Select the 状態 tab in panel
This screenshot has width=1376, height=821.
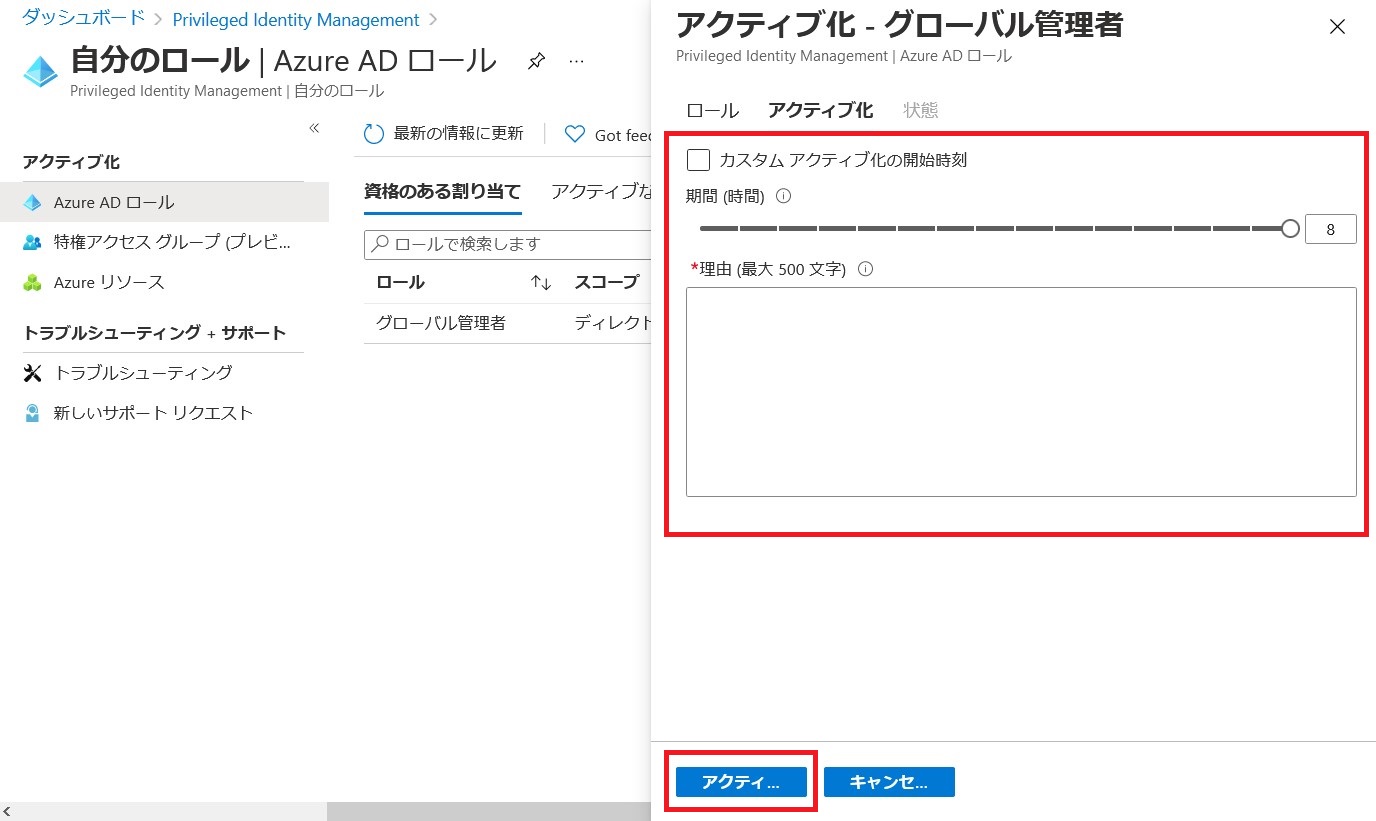pos(921,111)
